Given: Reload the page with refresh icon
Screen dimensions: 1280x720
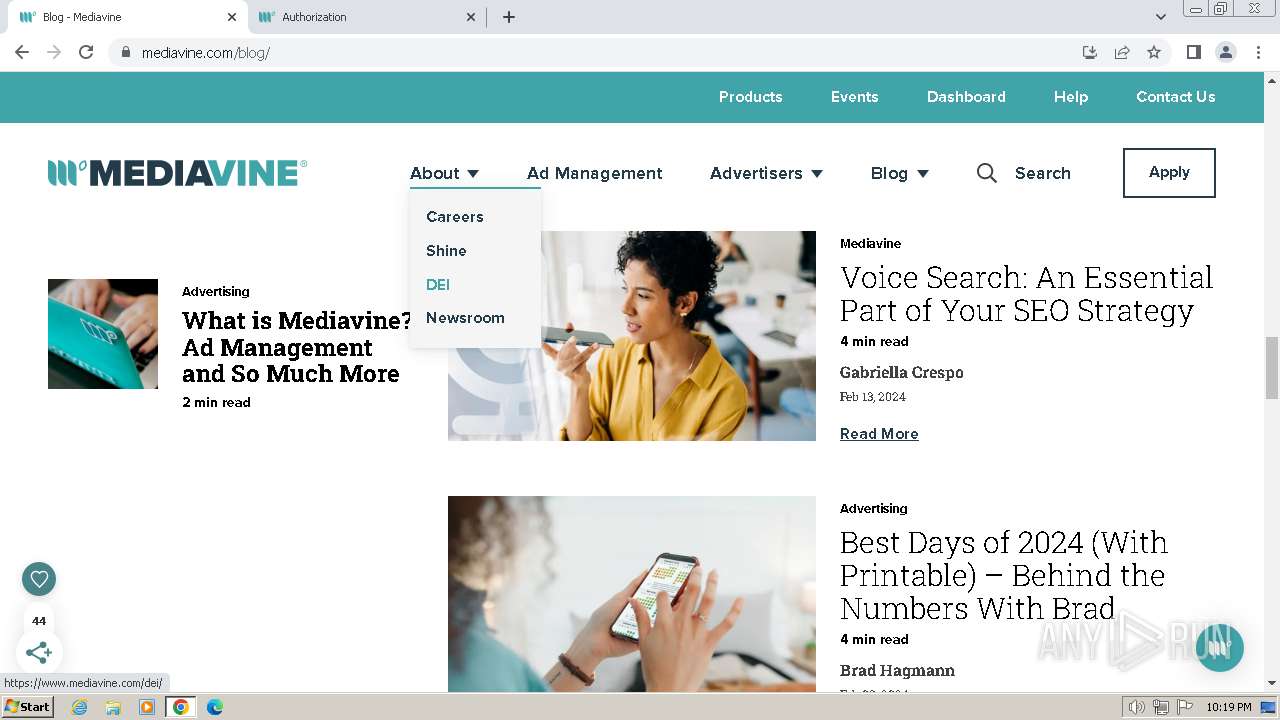Looking at the screenshot, I should click(86, 52).
